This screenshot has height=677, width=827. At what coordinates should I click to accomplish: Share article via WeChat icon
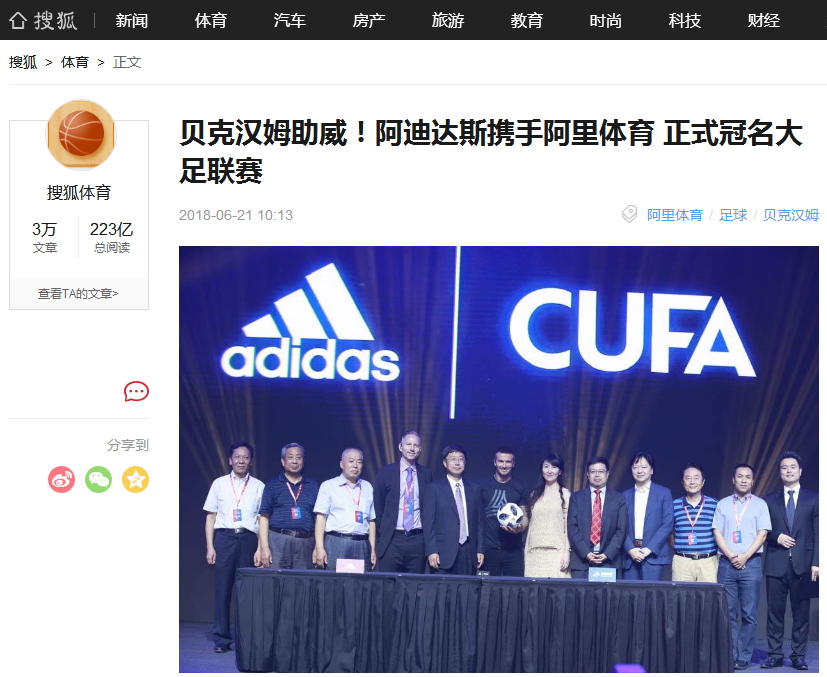(99, 479)
